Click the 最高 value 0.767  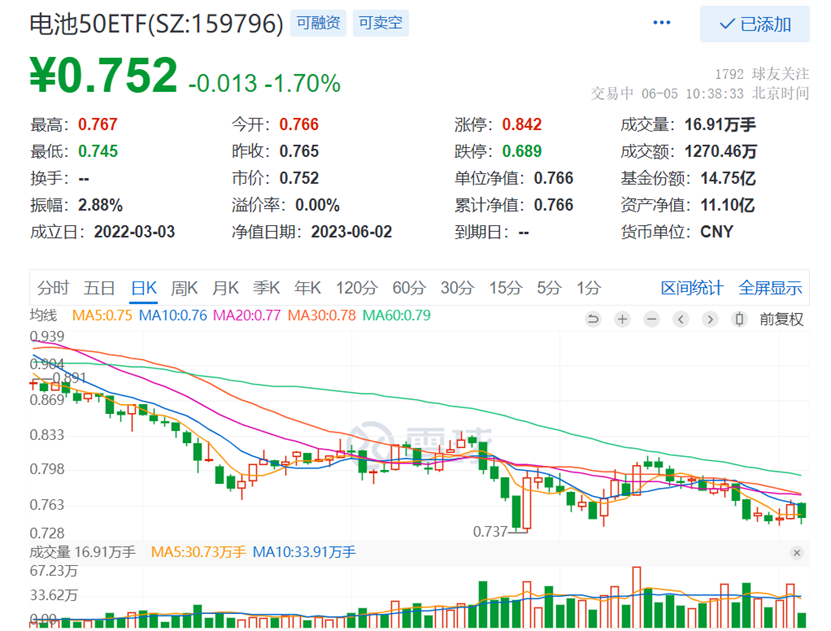click(x=98, y=125)
